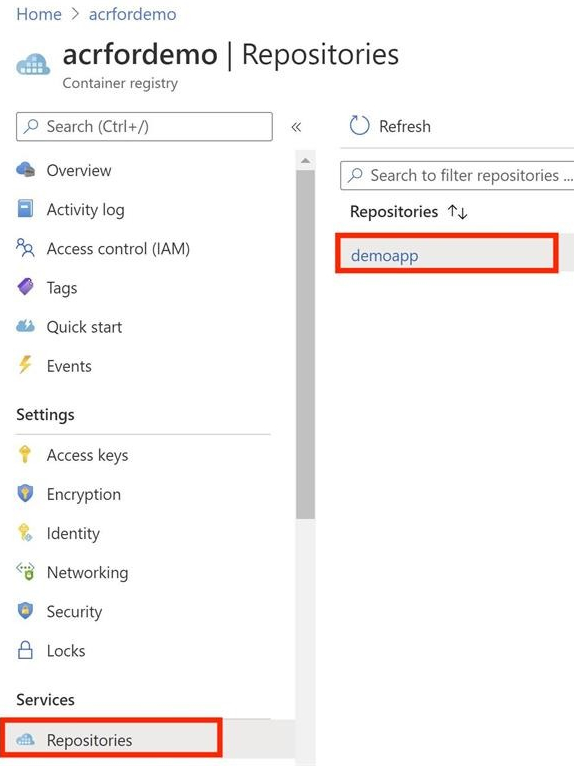The image size is (574, 766).
Task: Click the Encryption shield icon
Action: point(25,493)
